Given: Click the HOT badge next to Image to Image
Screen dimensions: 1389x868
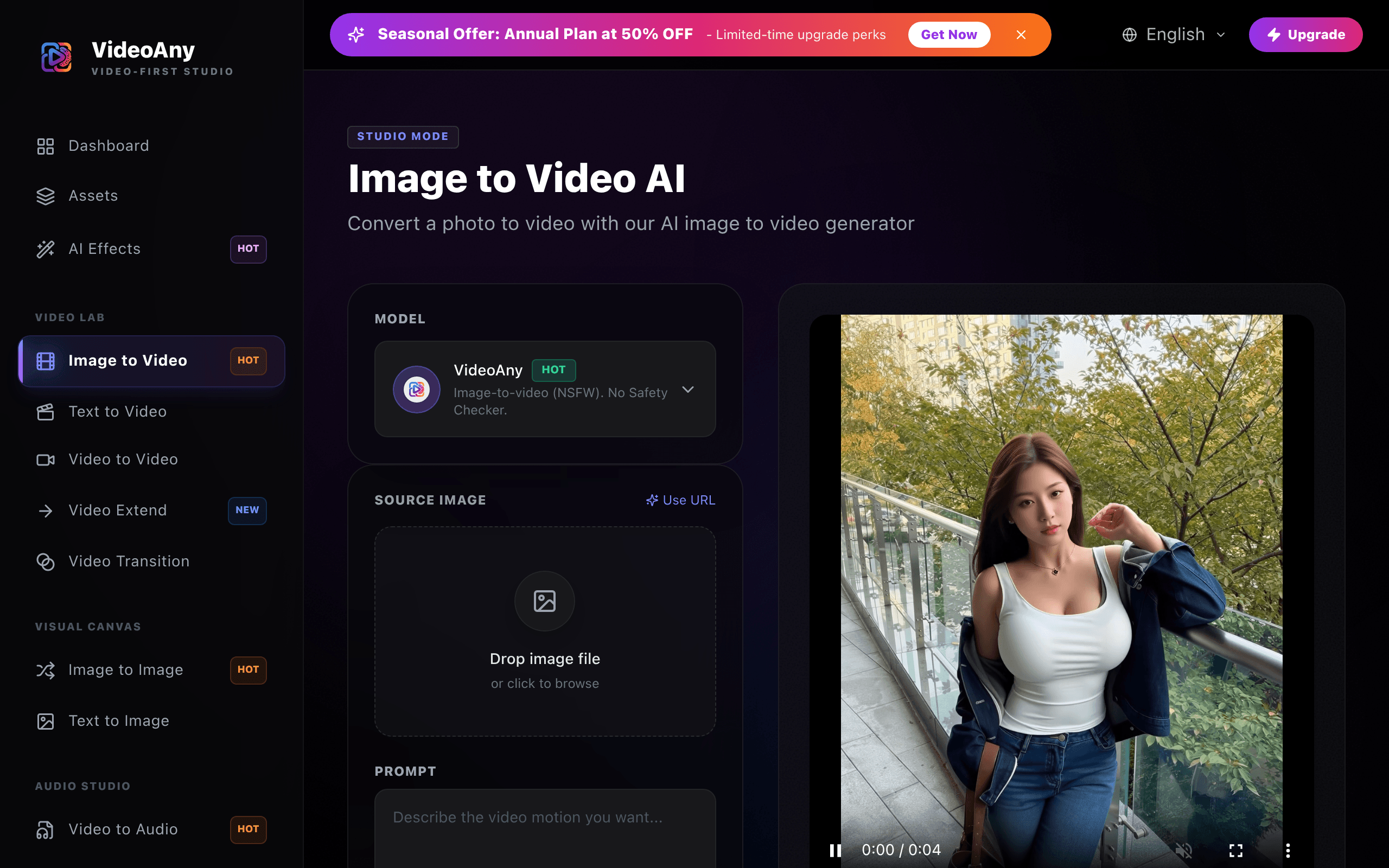Looking at the screenshot, I should pos(248,670).
